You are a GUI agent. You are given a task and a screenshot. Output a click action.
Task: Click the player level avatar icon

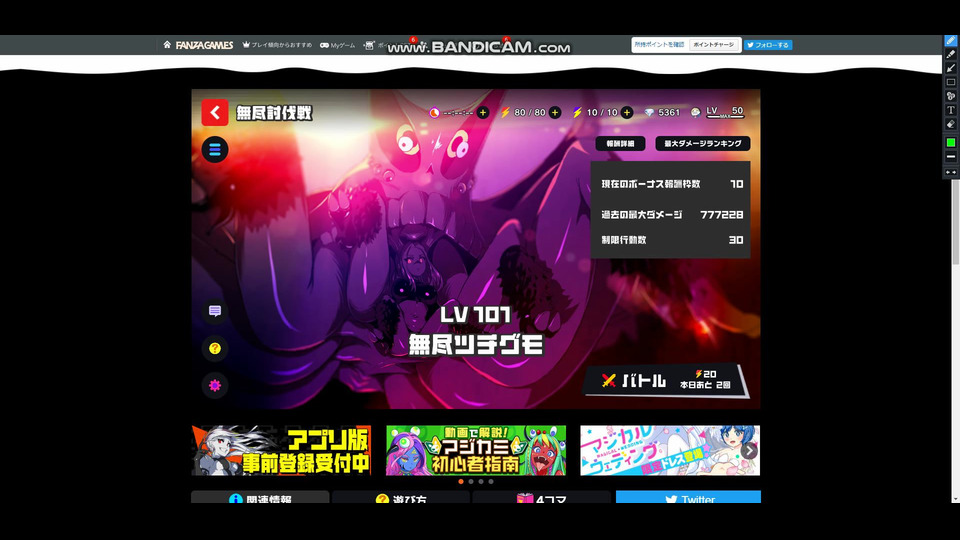pyautogui.click(x=696, y=113)
